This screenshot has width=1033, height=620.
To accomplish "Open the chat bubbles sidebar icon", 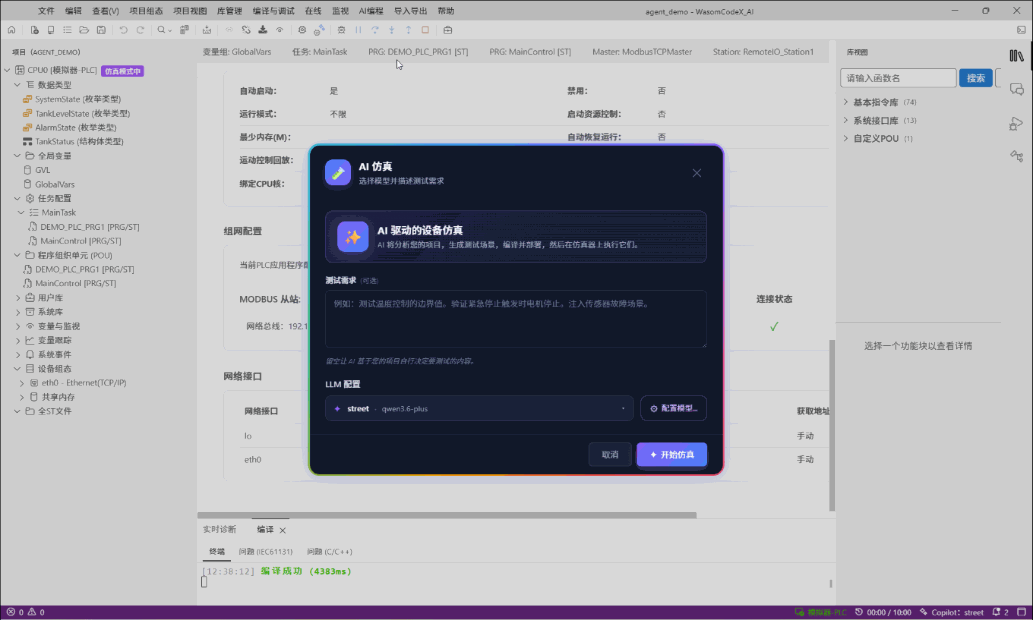I will tap(1017, 90).
